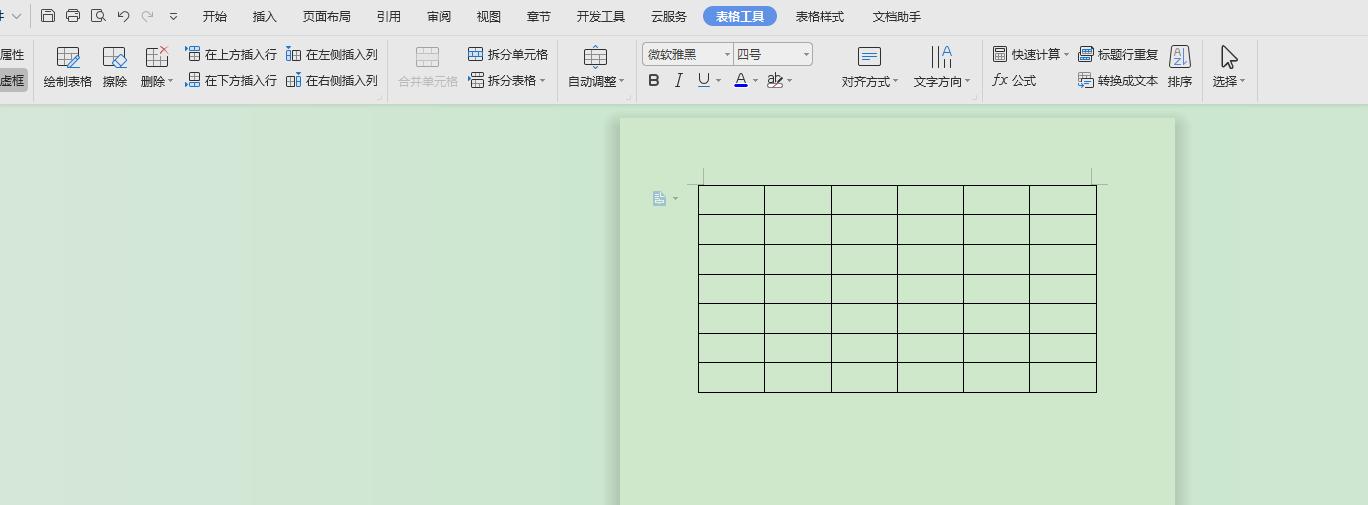Redo the last undone action
Image resolution: width=1368 pixels, height=505 pixels.
(148, 16)
